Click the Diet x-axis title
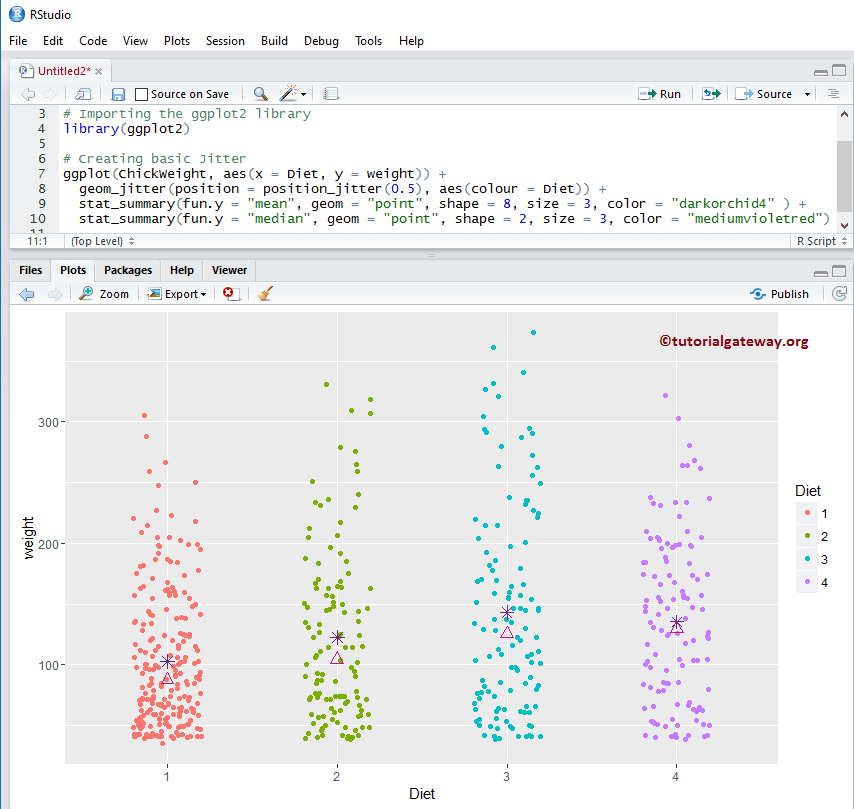 point(422,794)
